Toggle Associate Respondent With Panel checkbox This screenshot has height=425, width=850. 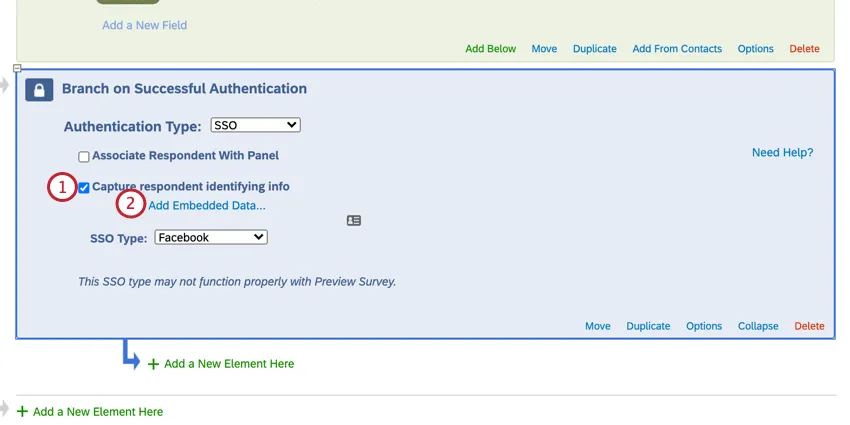pos(84,156)
